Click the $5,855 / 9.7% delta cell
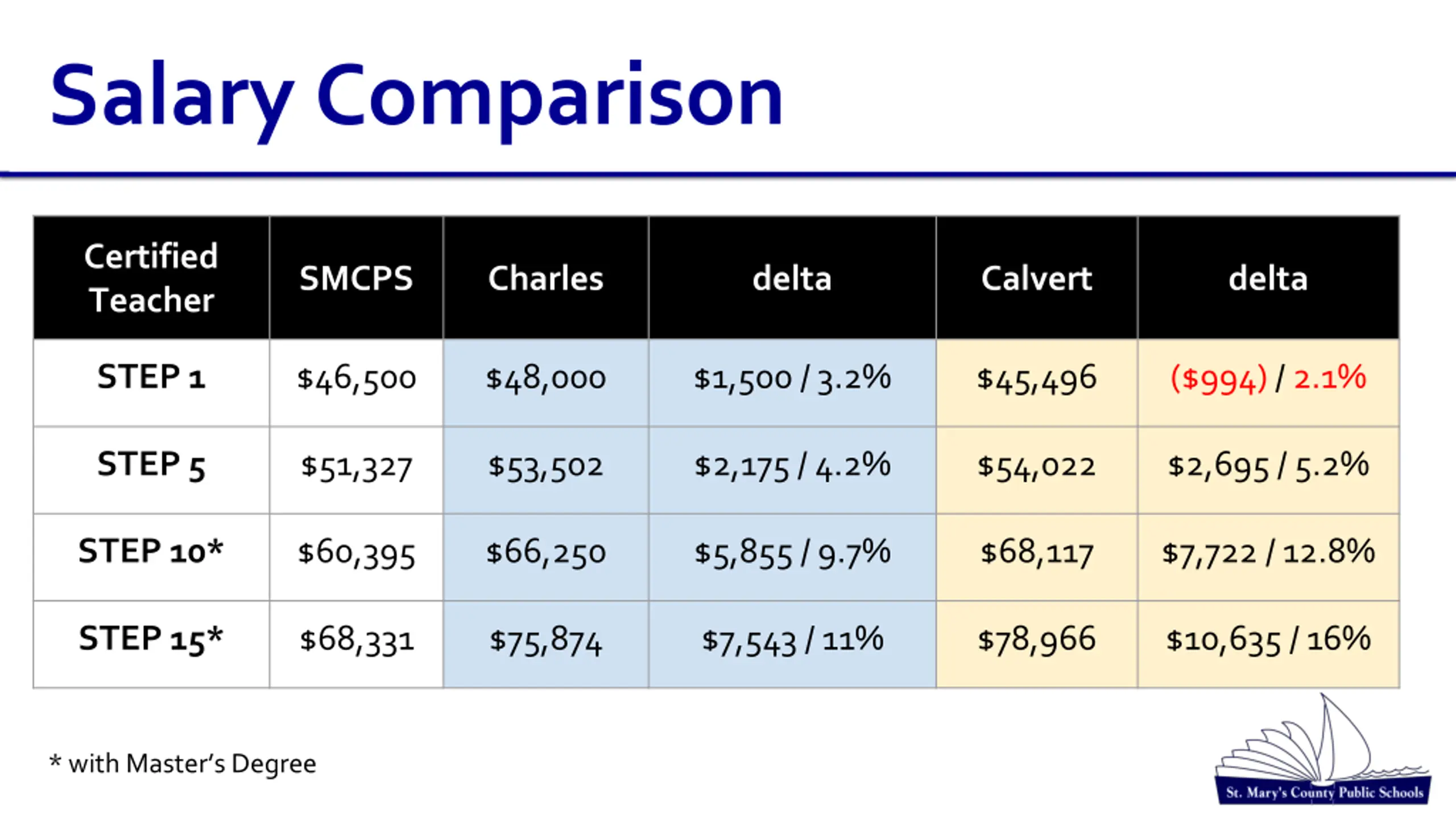Viewport: 1456px width, 819px height. tap(792, 557)
